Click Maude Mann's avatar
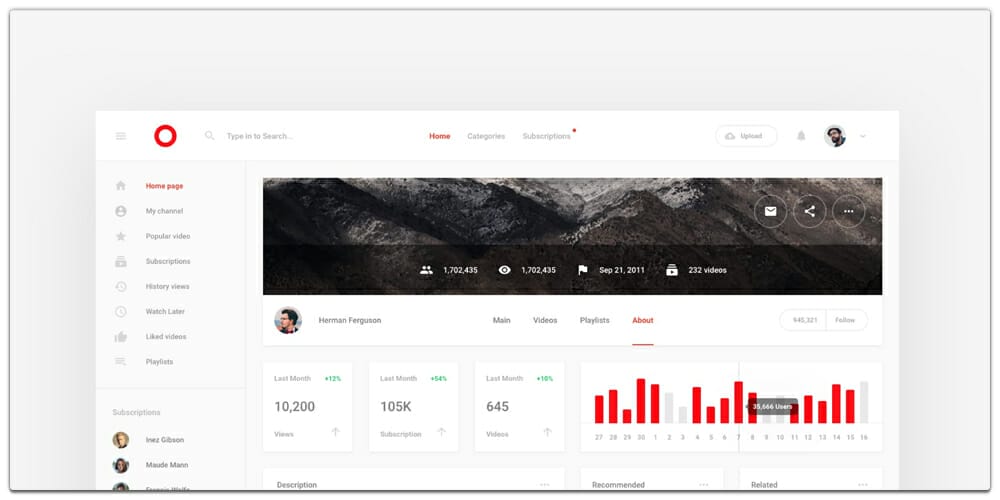This screenshot has width=1000, height=500. tap(121, 465)
